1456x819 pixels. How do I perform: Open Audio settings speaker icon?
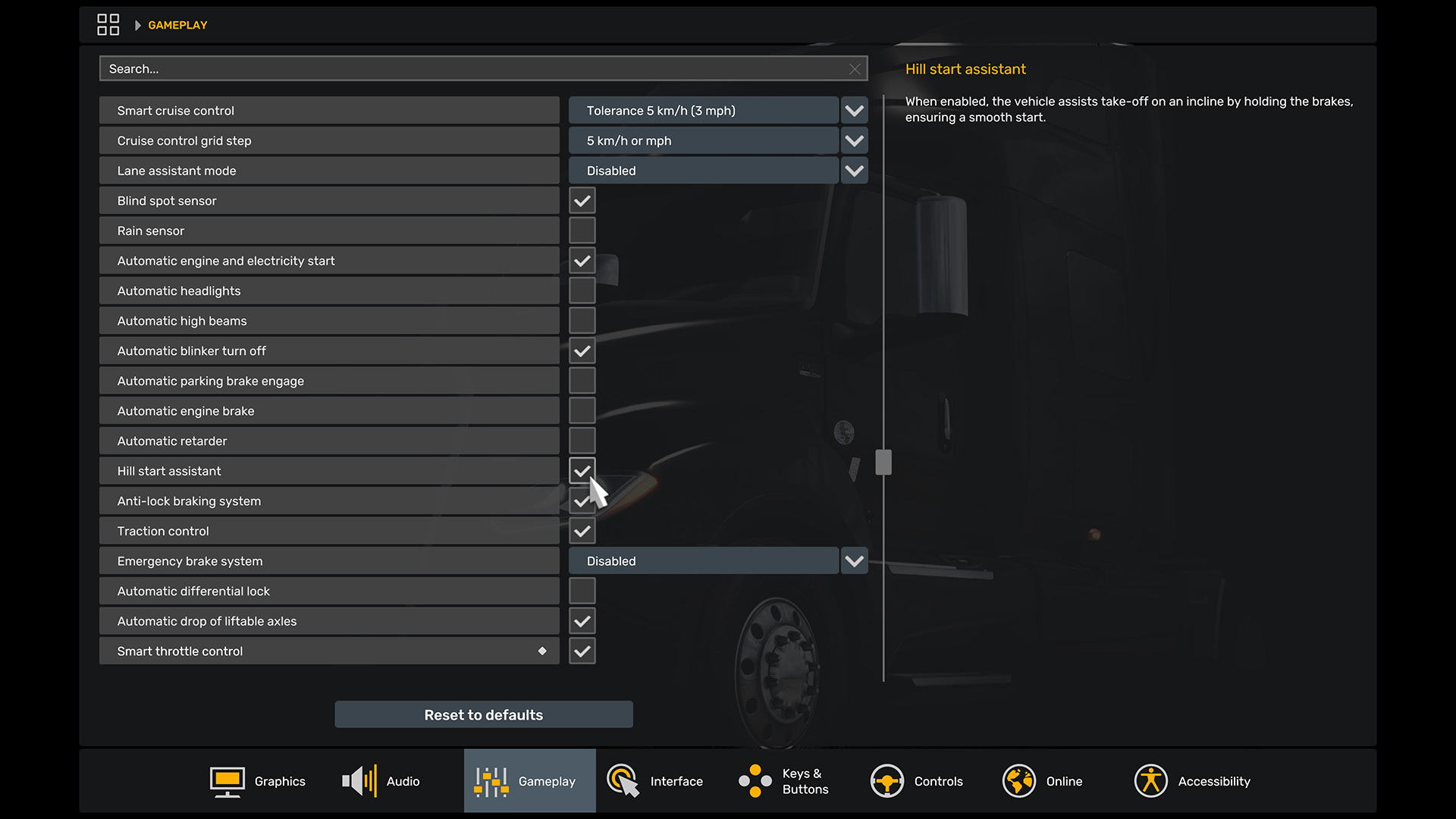[x=359, y=781]
